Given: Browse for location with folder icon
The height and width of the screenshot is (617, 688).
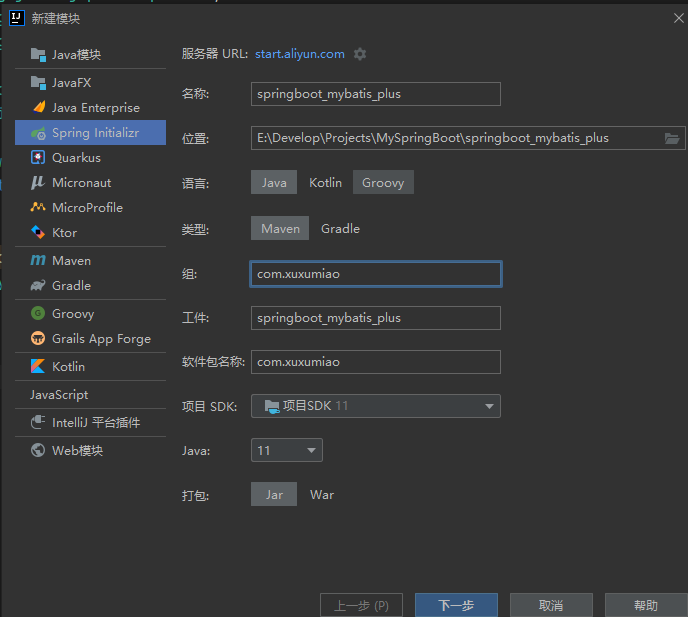Looking at the screenshot, I should (x=672, y=138).
